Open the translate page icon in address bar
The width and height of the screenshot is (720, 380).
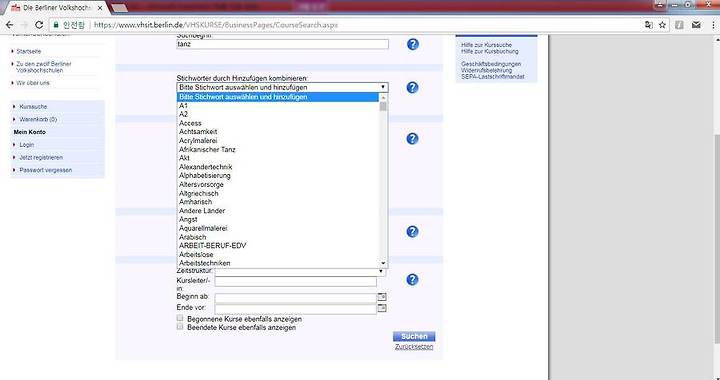click(648, 25)
